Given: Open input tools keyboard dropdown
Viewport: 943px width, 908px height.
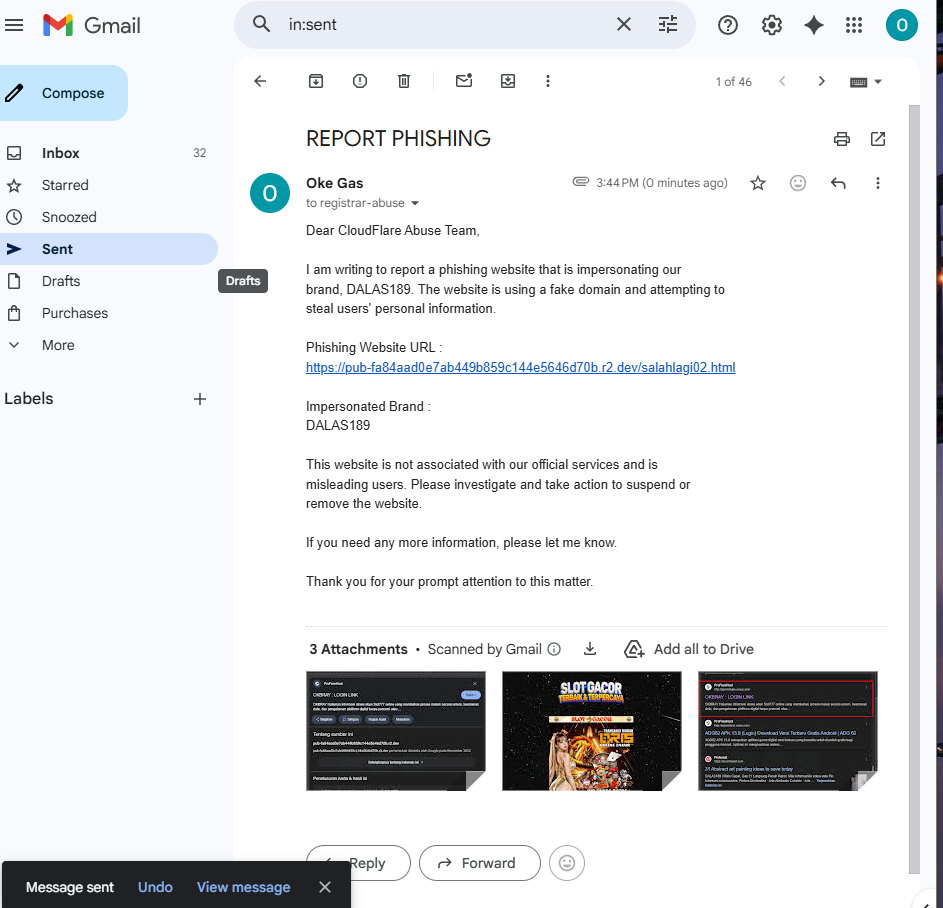Looking at the screenshot, I should tap(865, 82).
